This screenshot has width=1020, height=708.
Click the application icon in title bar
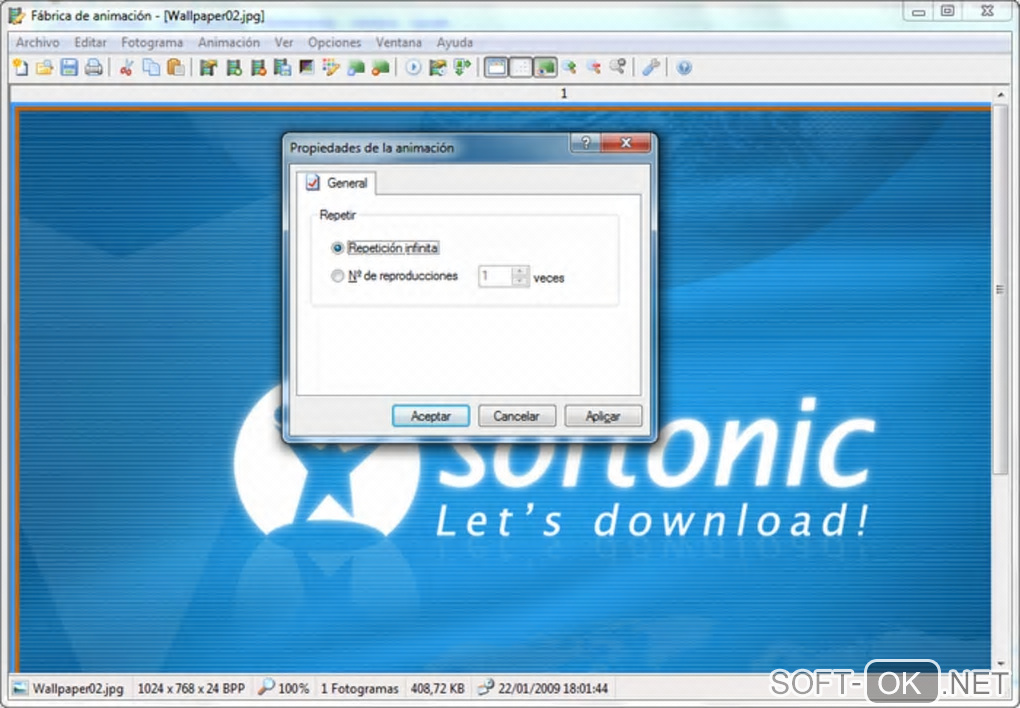[17, 15]
